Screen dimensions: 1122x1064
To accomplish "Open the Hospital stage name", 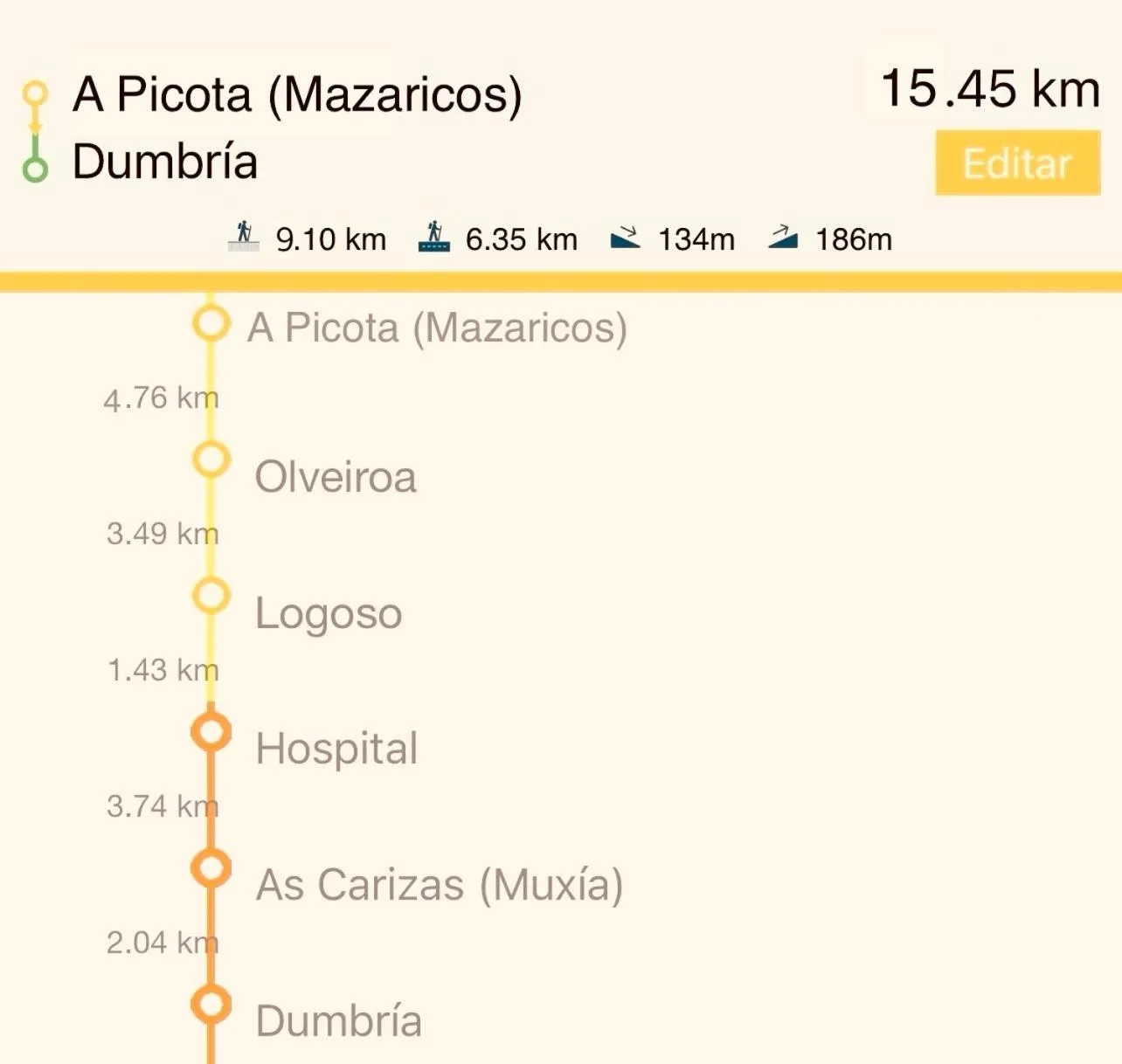I will coord(336,749).
